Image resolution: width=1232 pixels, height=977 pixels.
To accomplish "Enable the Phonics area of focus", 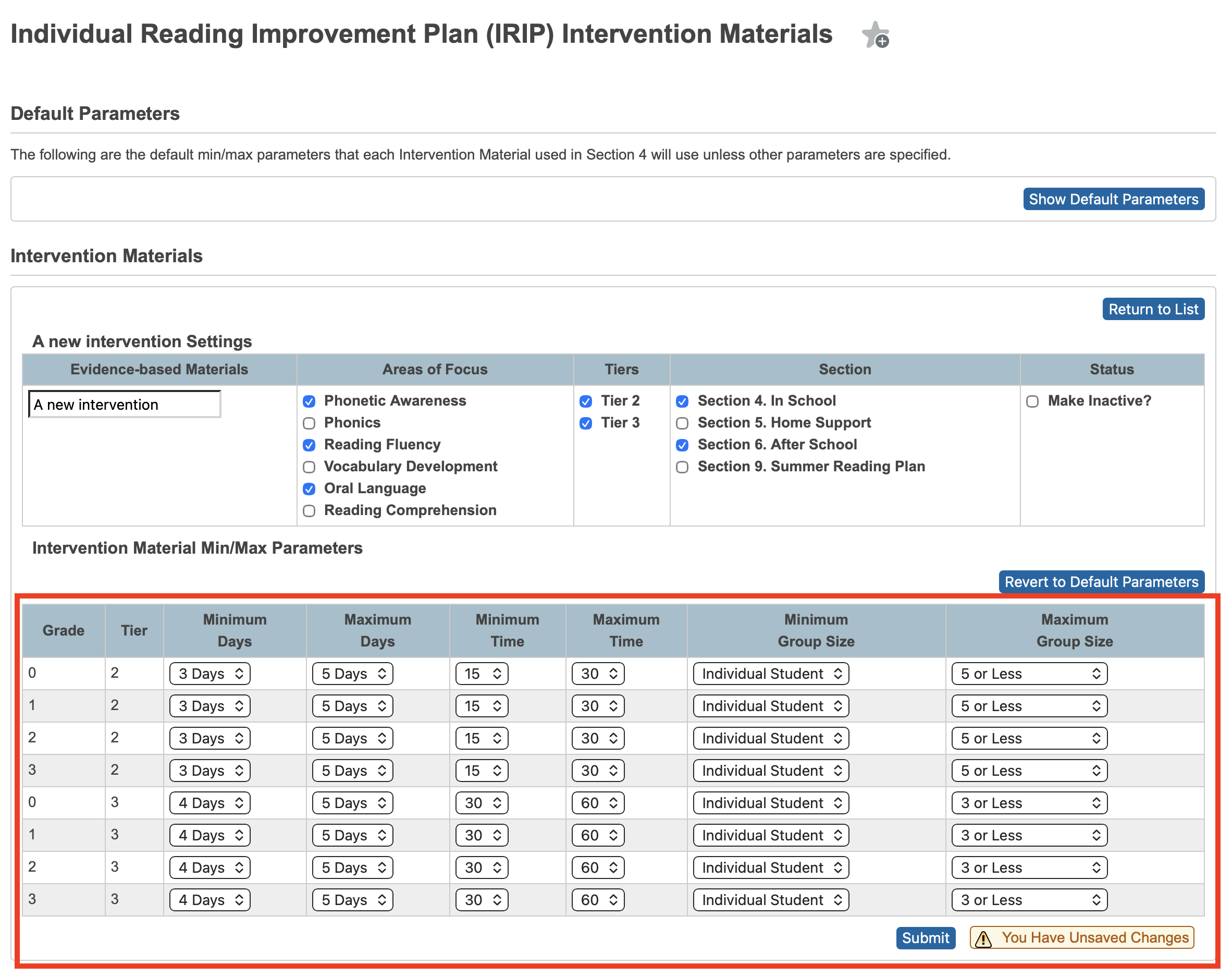I will click(309, 423).
